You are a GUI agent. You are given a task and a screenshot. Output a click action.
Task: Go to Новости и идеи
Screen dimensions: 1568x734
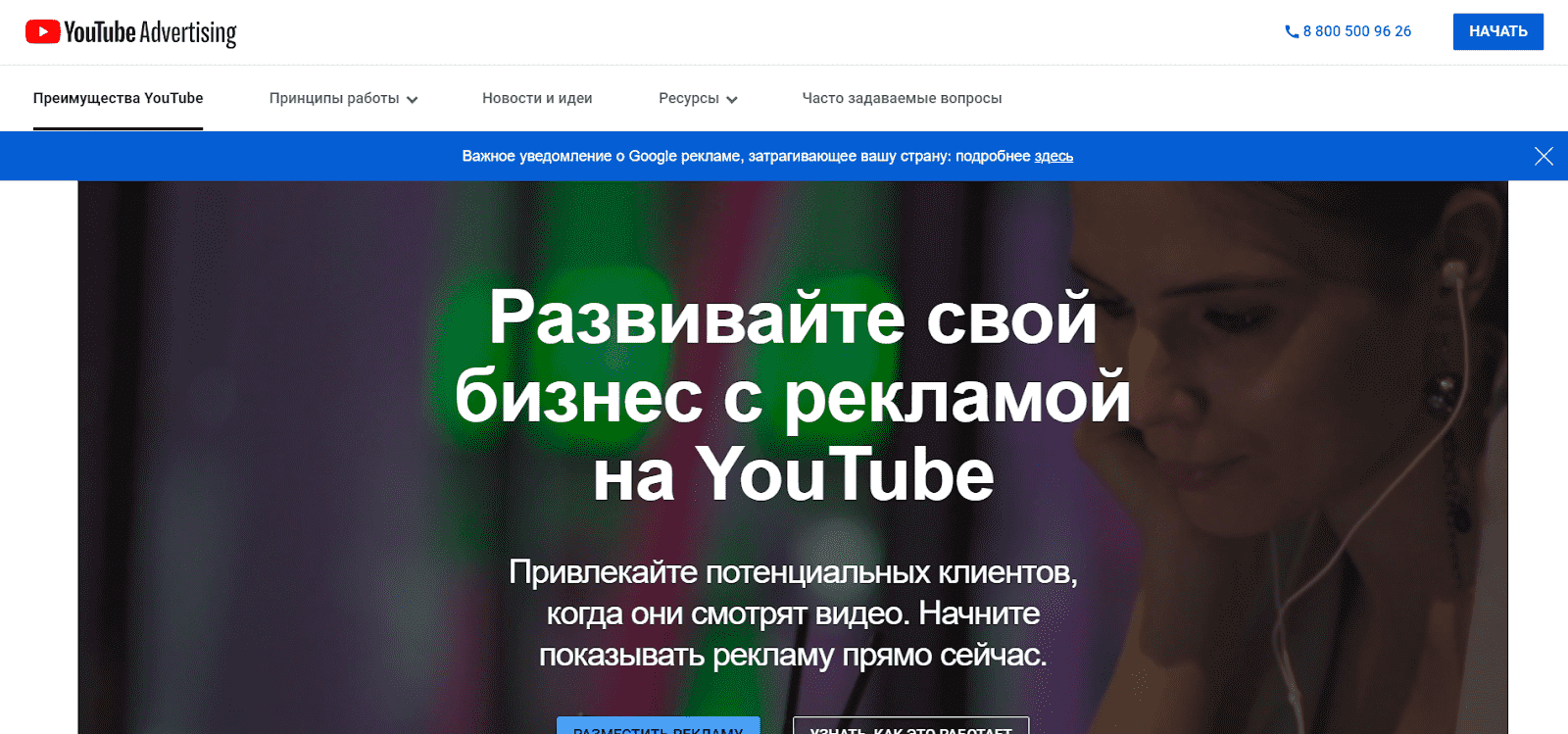click(537, 98)
